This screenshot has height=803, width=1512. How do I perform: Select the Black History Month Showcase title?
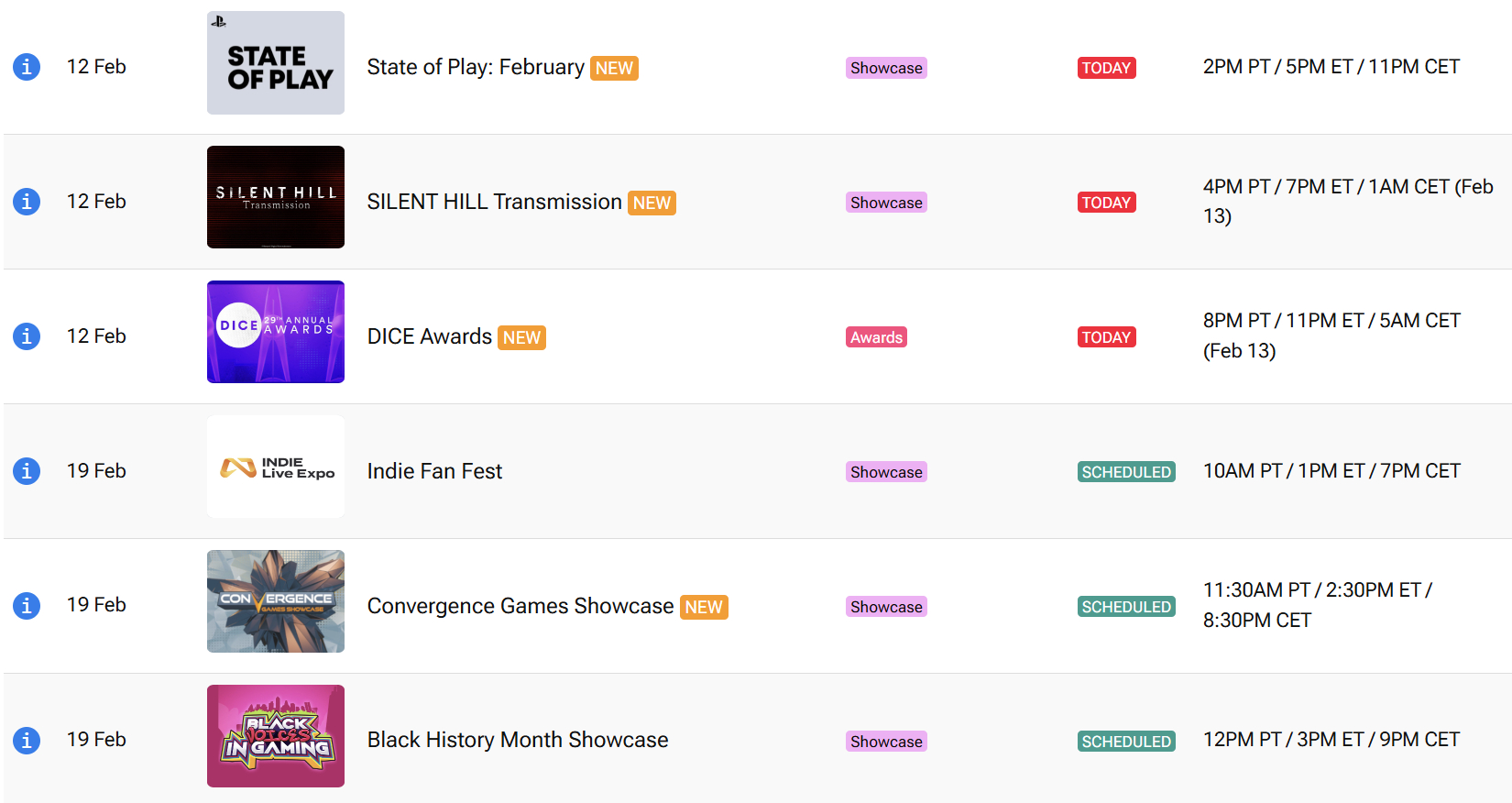click(518, 740)
